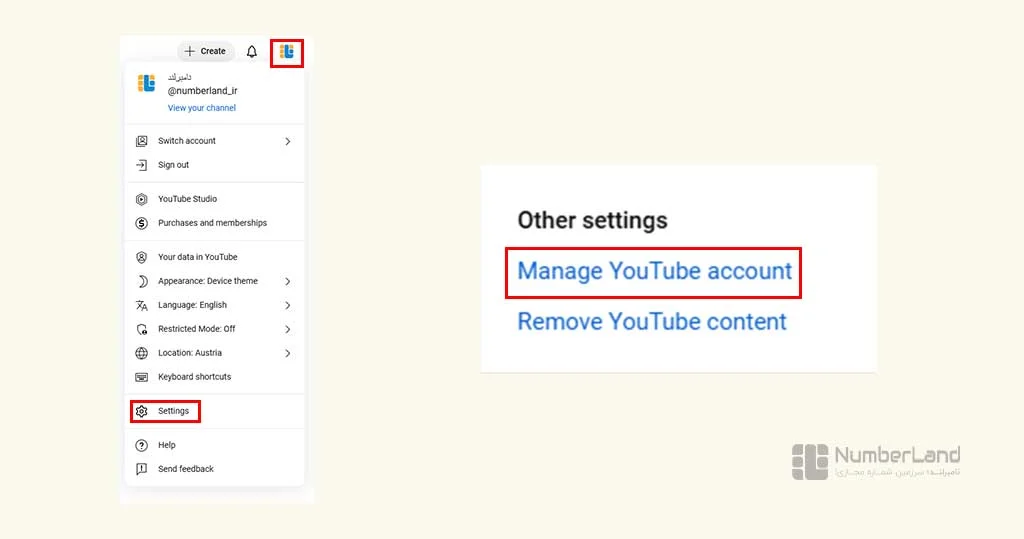
Task: Click the @numberland_ir handle text
Action: [x=202, y=91]
